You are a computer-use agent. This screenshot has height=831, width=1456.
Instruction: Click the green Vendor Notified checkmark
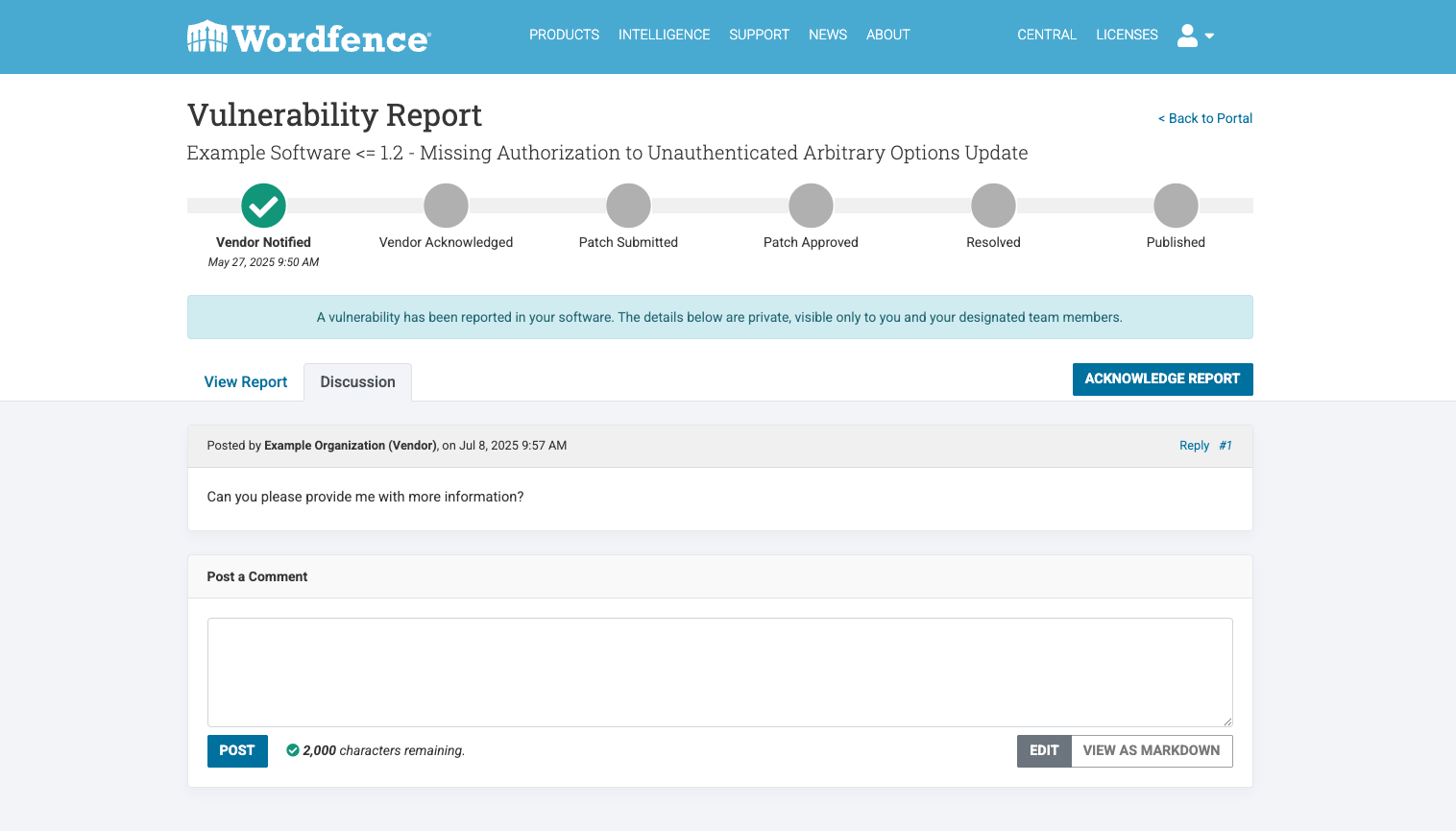[263, 206]
